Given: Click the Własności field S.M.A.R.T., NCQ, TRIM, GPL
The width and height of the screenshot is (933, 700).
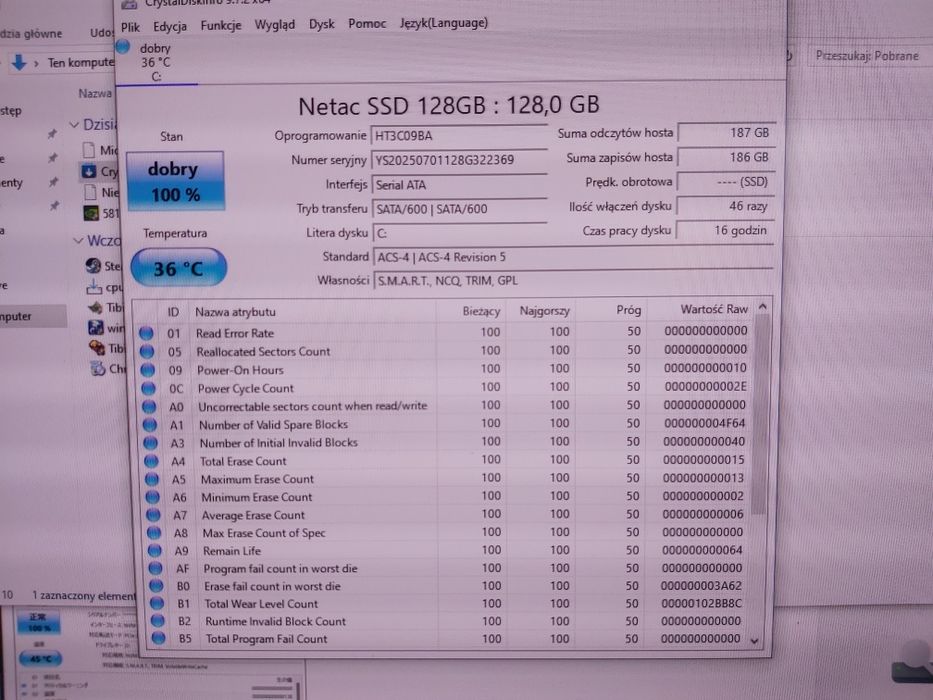Looking at the screenshot, I should pyautogui.click(x=573, y=280).
